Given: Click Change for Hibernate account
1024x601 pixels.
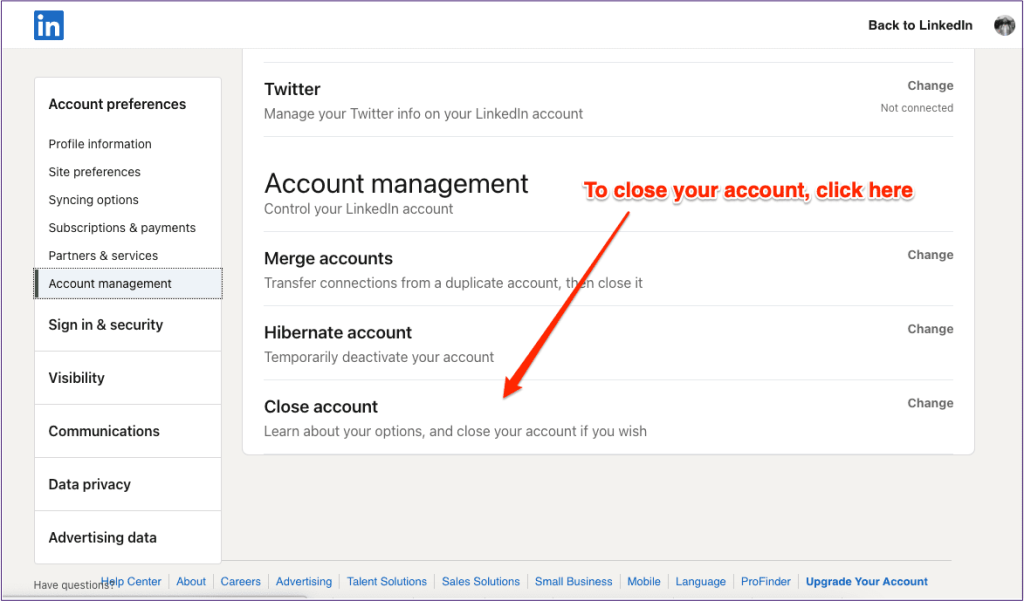Looking at the screenshot, I should 930,329.
